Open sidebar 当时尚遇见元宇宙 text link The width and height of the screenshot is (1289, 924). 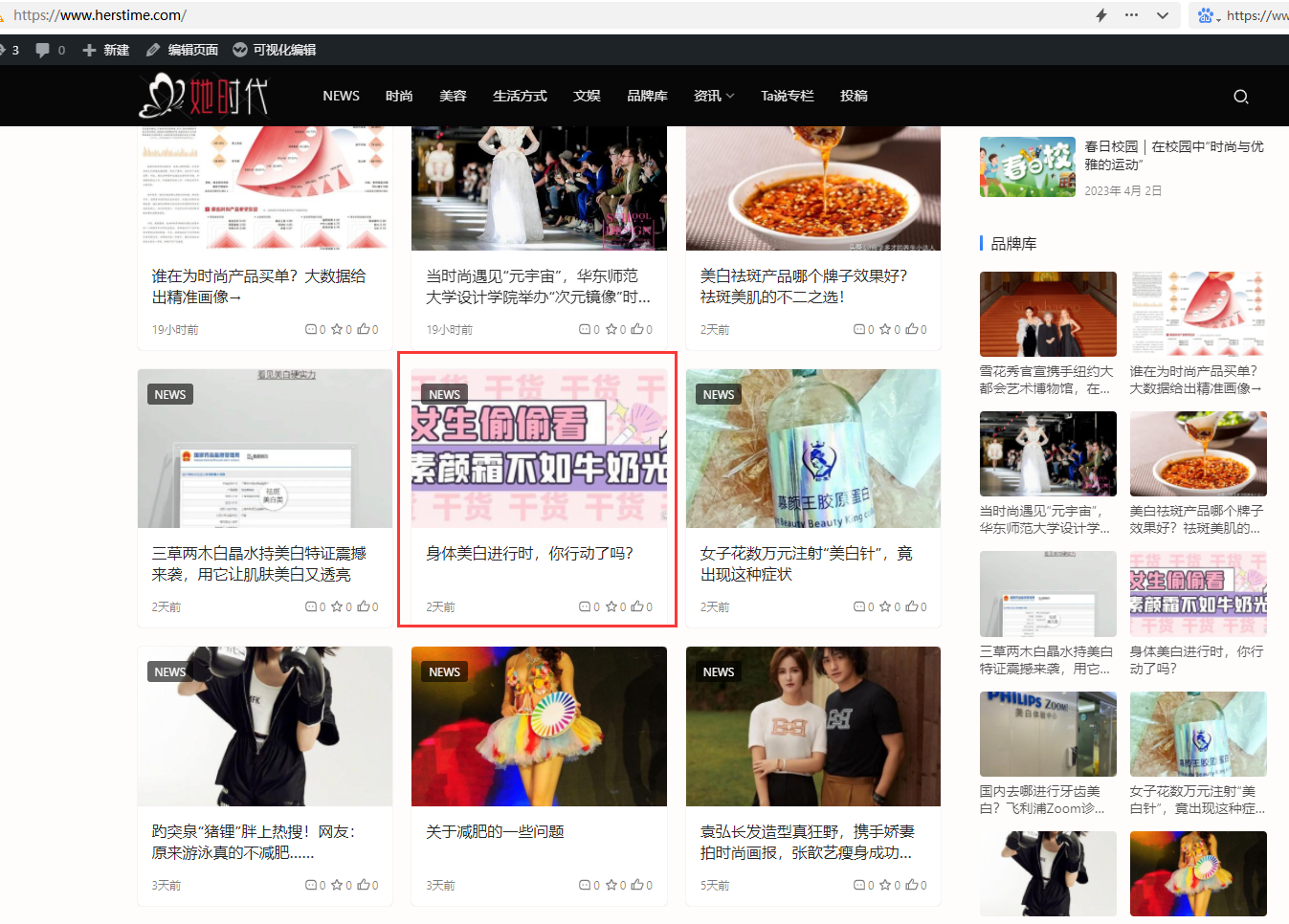tap(1045, 519)
